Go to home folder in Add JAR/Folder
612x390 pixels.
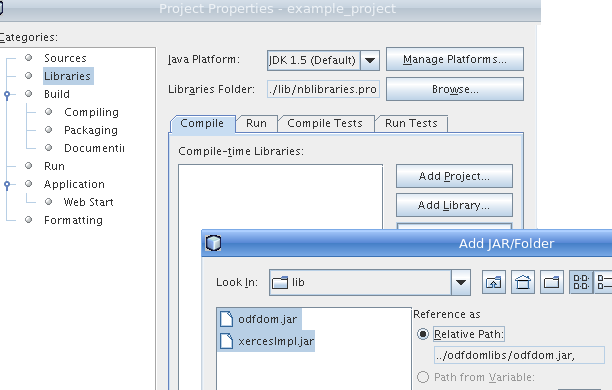[523, 282]
